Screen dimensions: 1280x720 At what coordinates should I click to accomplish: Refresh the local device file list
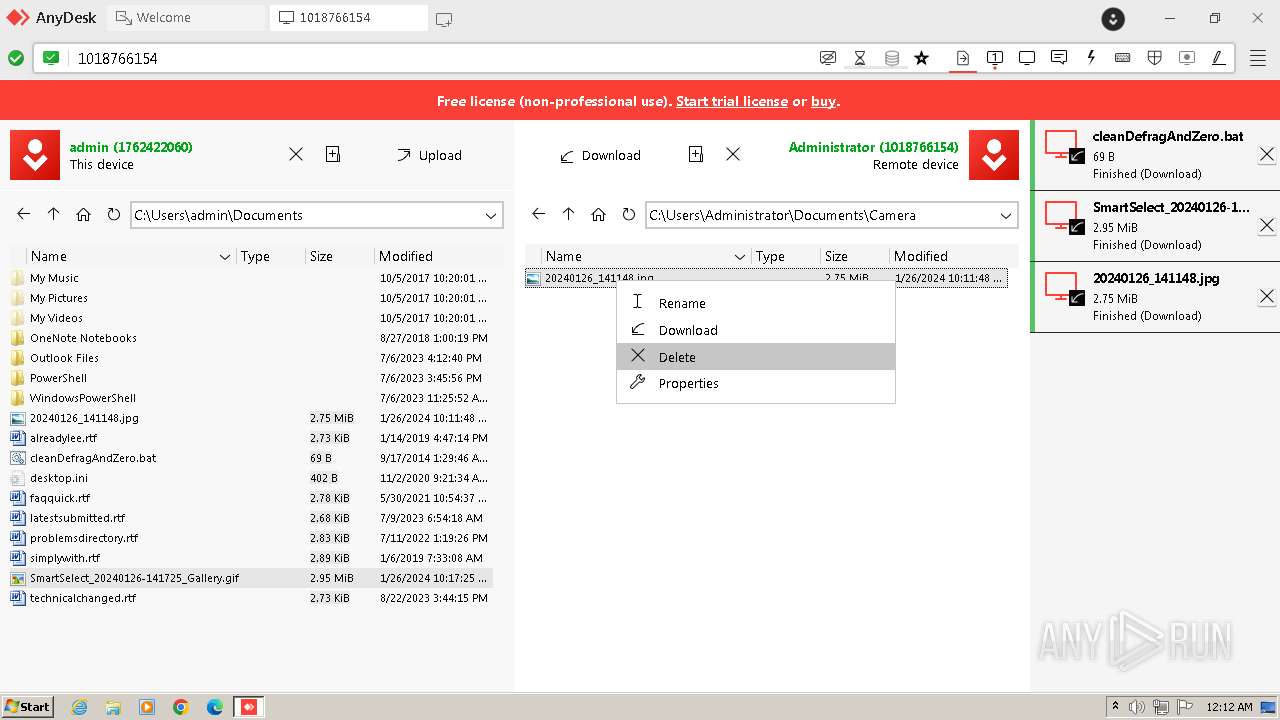click(x=114, y=214)
